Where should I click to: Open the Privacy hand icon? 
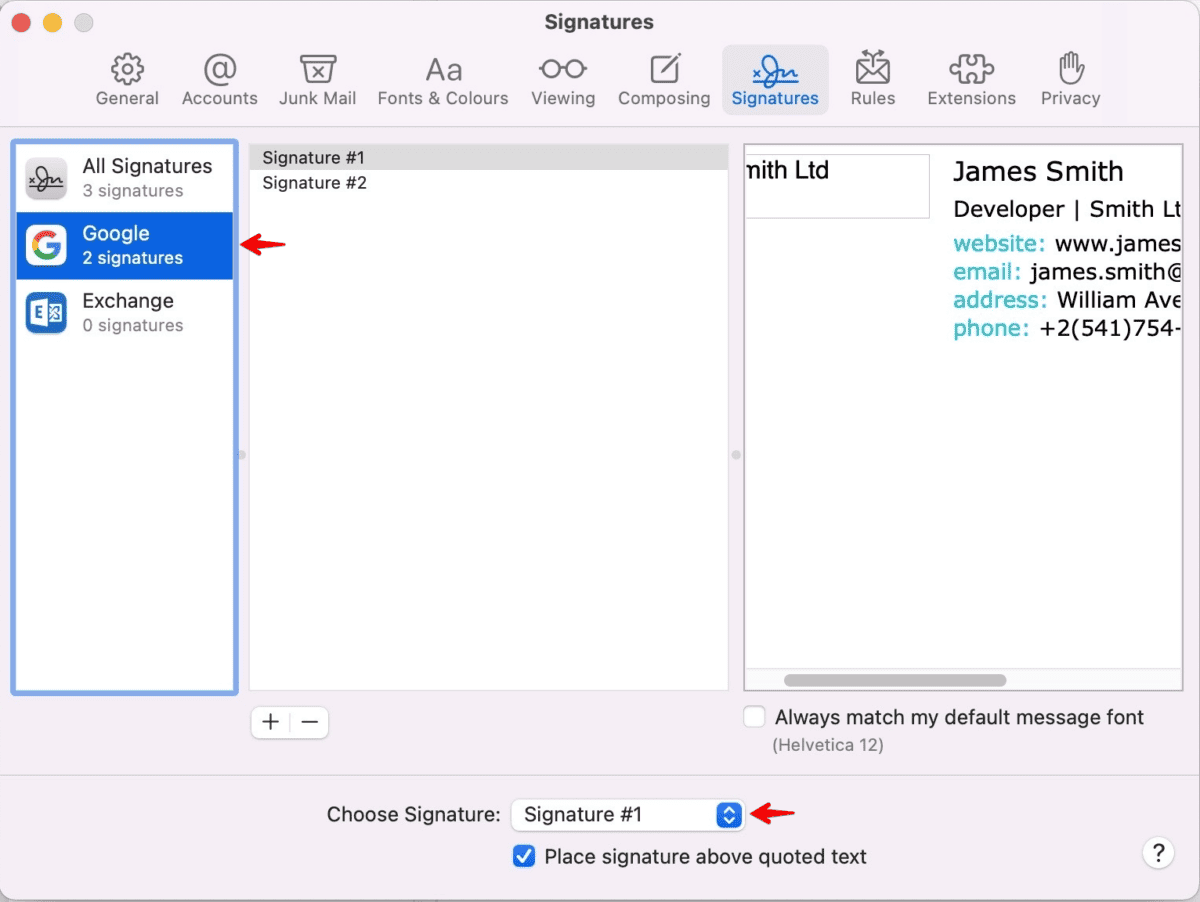(x=1070, y=71)
